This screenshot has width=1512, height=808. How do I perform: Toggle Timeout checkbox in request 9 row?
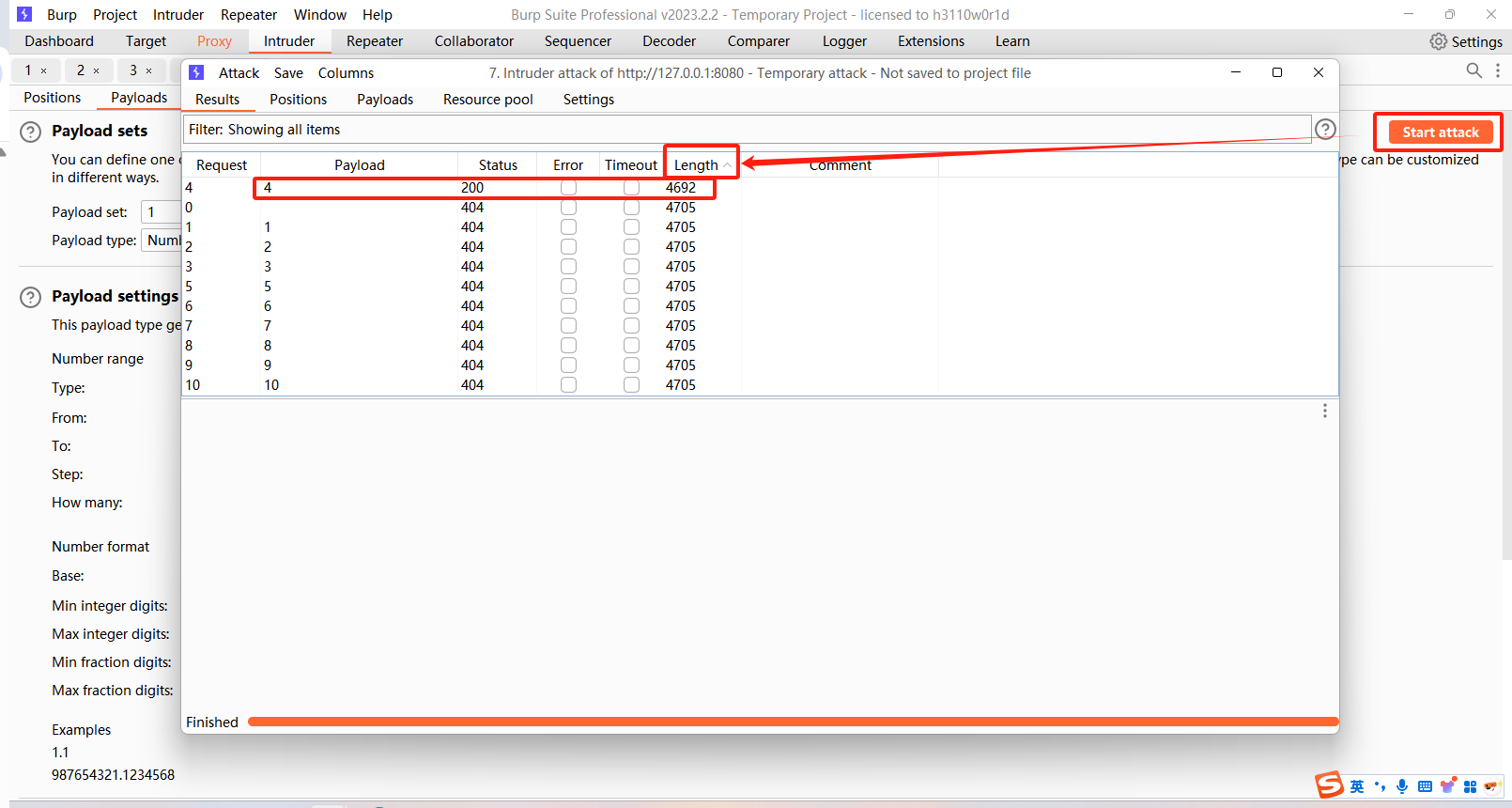[631, 365]
